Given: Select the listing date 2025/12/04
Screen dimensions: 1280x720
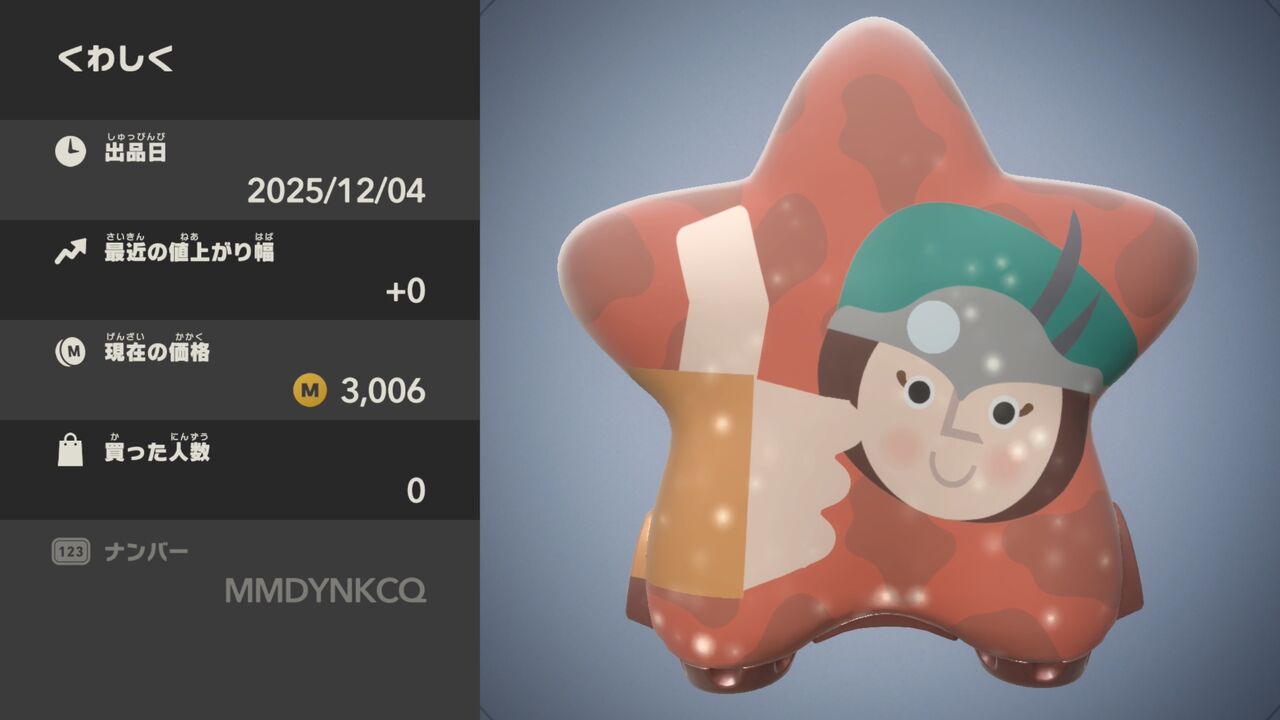Looking at the screenshot, I should click(336, 191).
